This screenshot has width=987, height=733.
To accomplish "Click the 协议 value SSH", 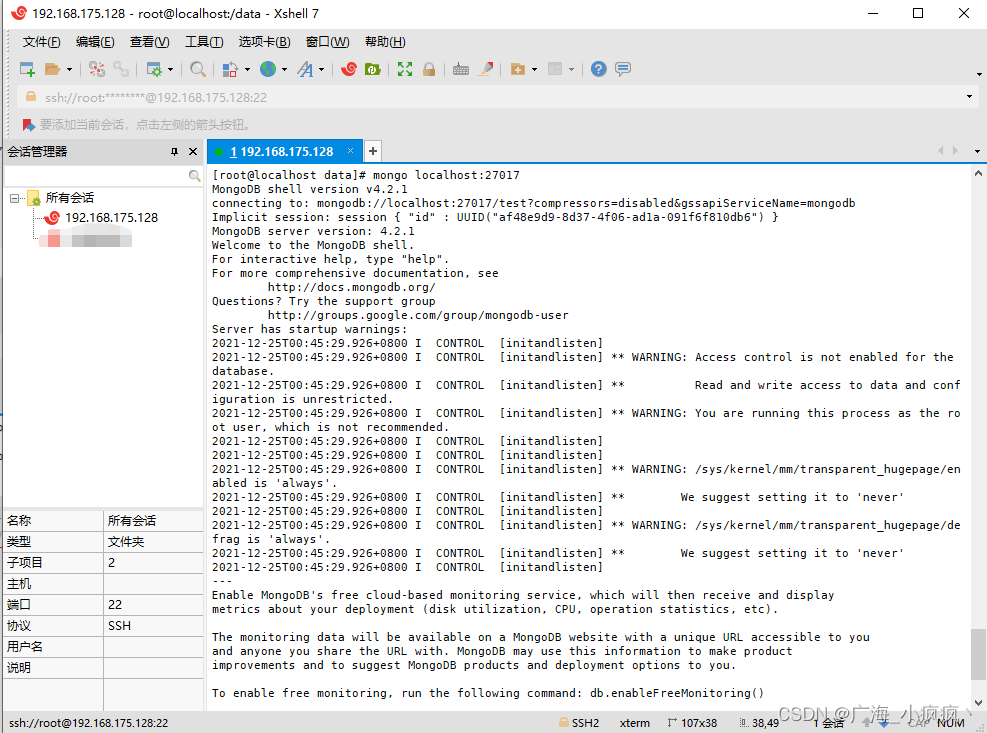I will (120, 626).
